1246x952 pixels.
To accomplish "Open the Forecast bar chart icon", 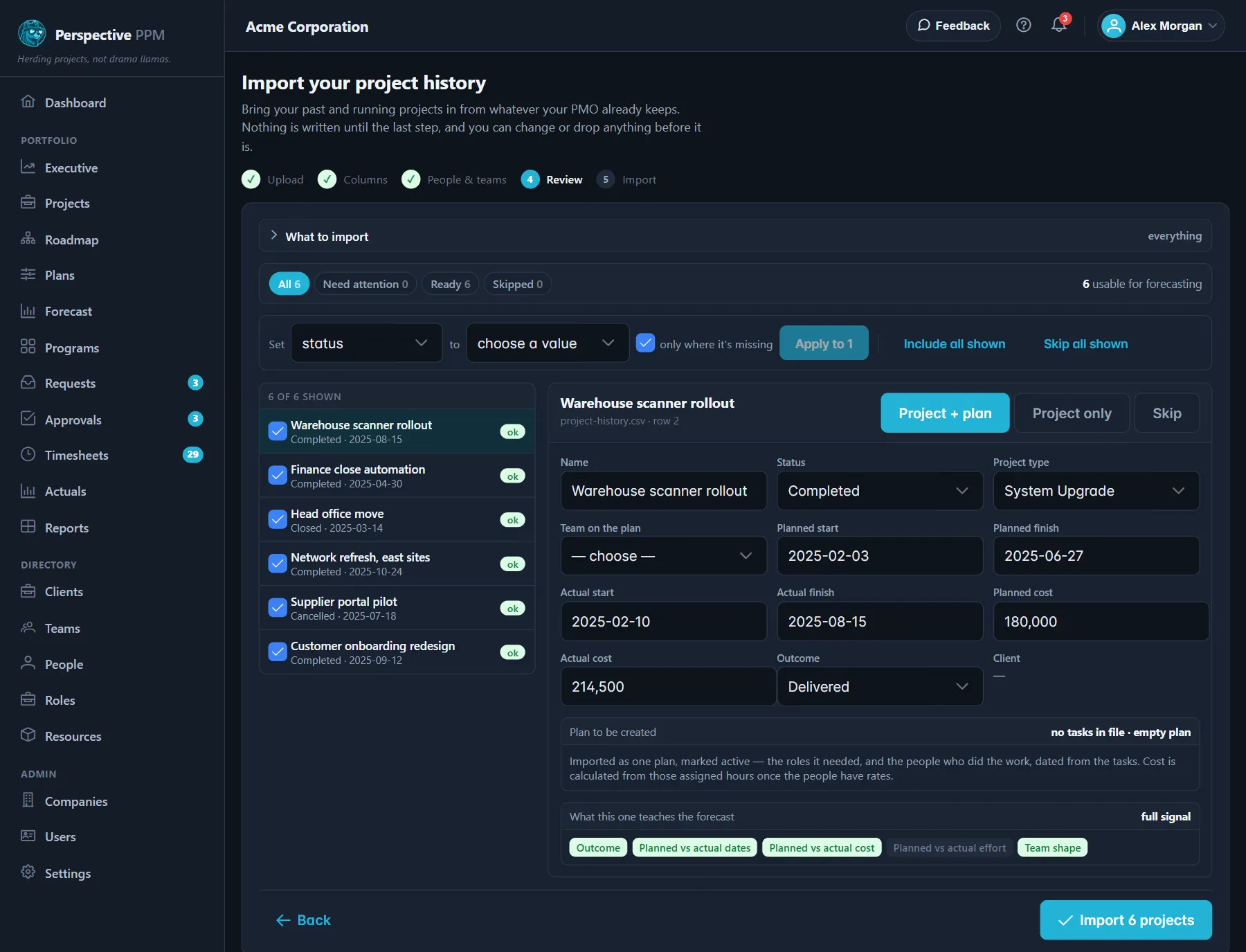I will tap(28, 311).
